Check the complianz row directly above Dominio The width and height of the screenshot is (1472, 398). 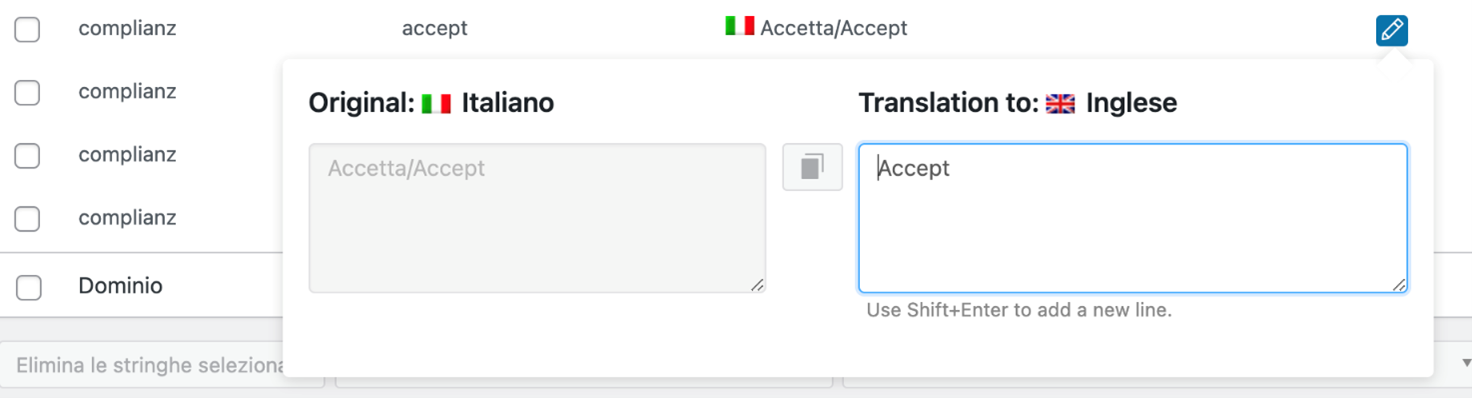coord(28,219)
